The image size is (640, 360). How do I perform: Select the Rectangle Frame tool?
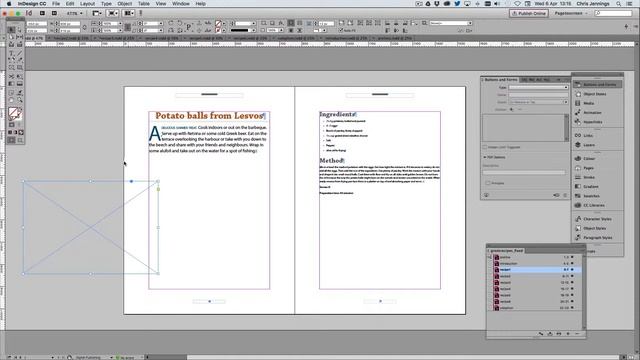(x=11, y=68)
